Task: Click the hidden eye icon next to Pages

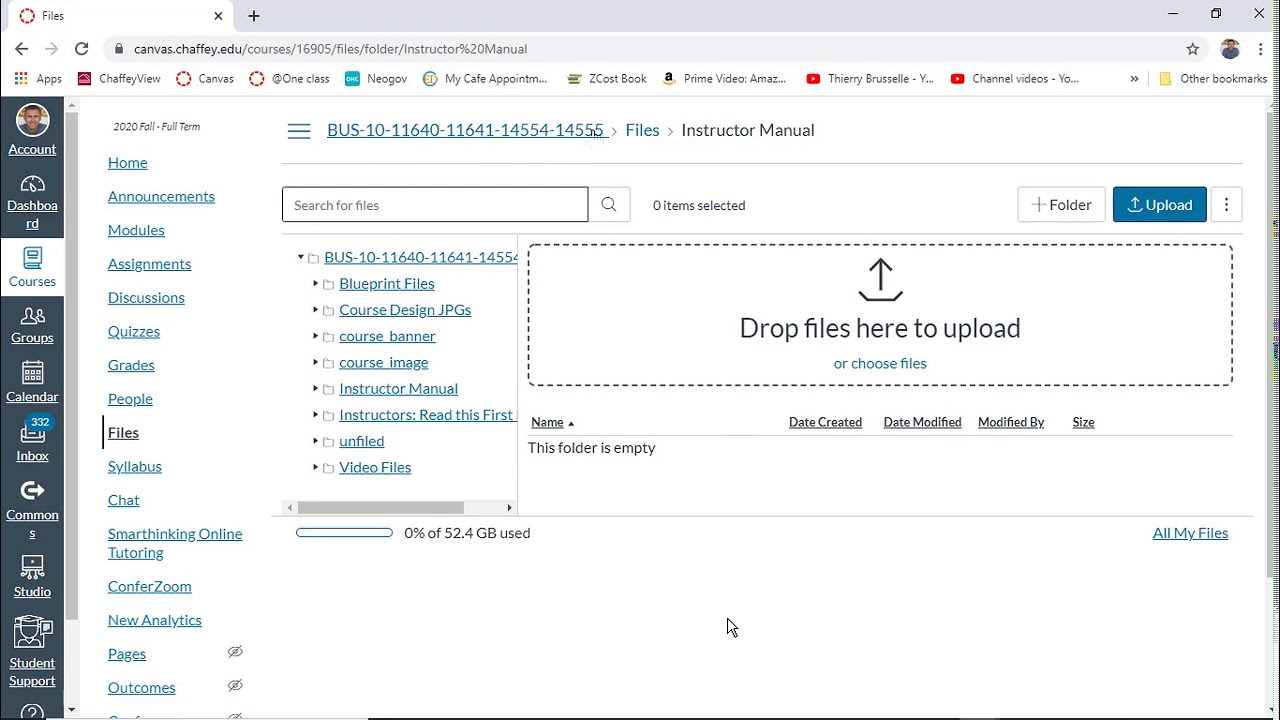Action: point(235,652)
